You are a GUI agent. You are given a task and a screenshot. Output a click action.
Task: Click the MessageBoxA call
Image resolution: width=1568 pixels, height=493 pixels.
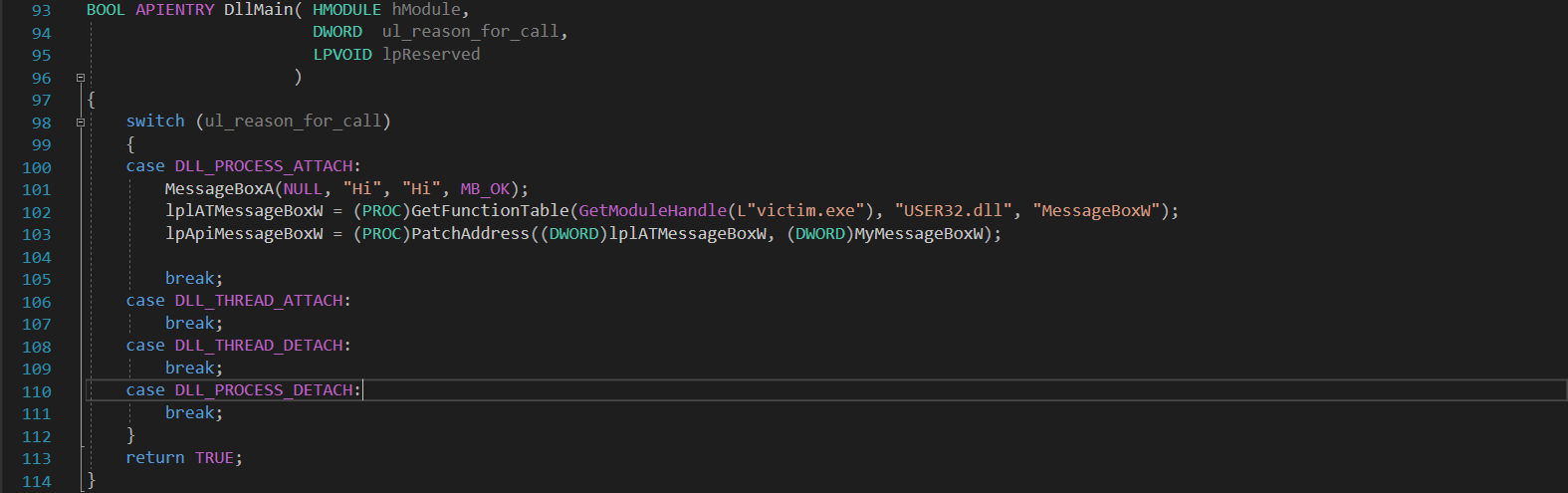click(219, 189)
